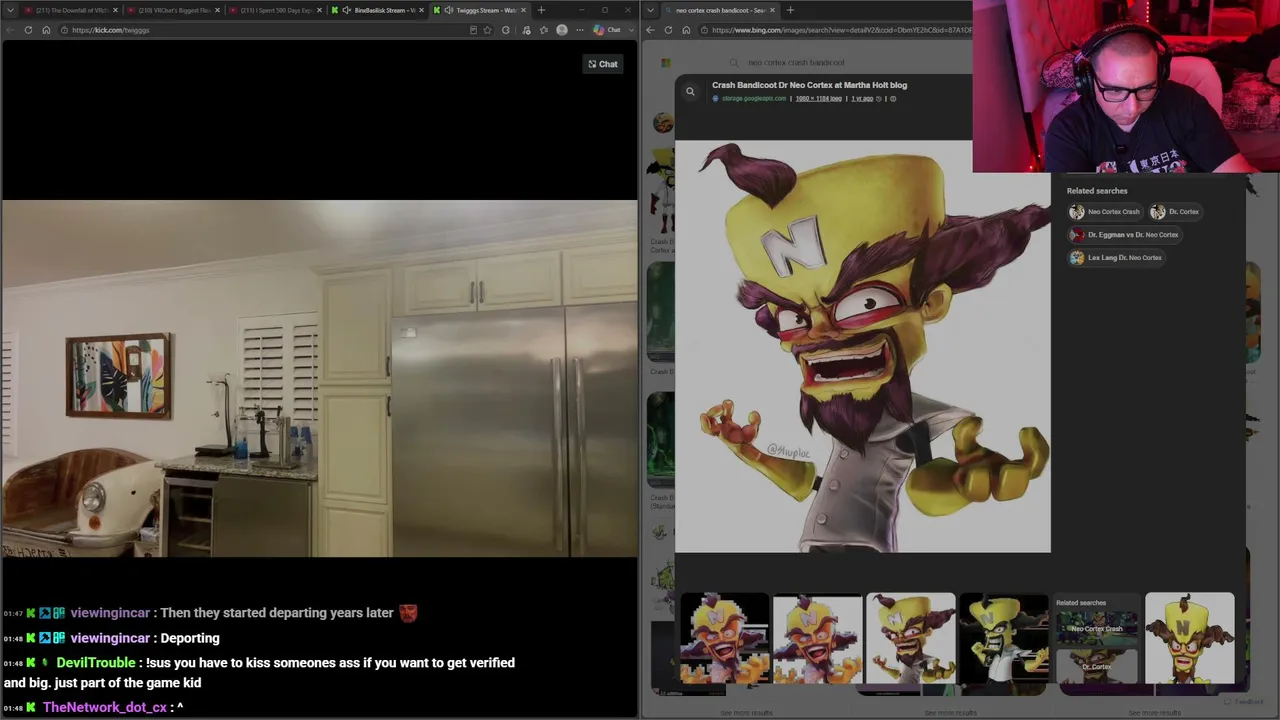Open TheNetwork_dot_cx chat username
The width and height of the screenshot is (1280, 720).
[x=105, y=707]
